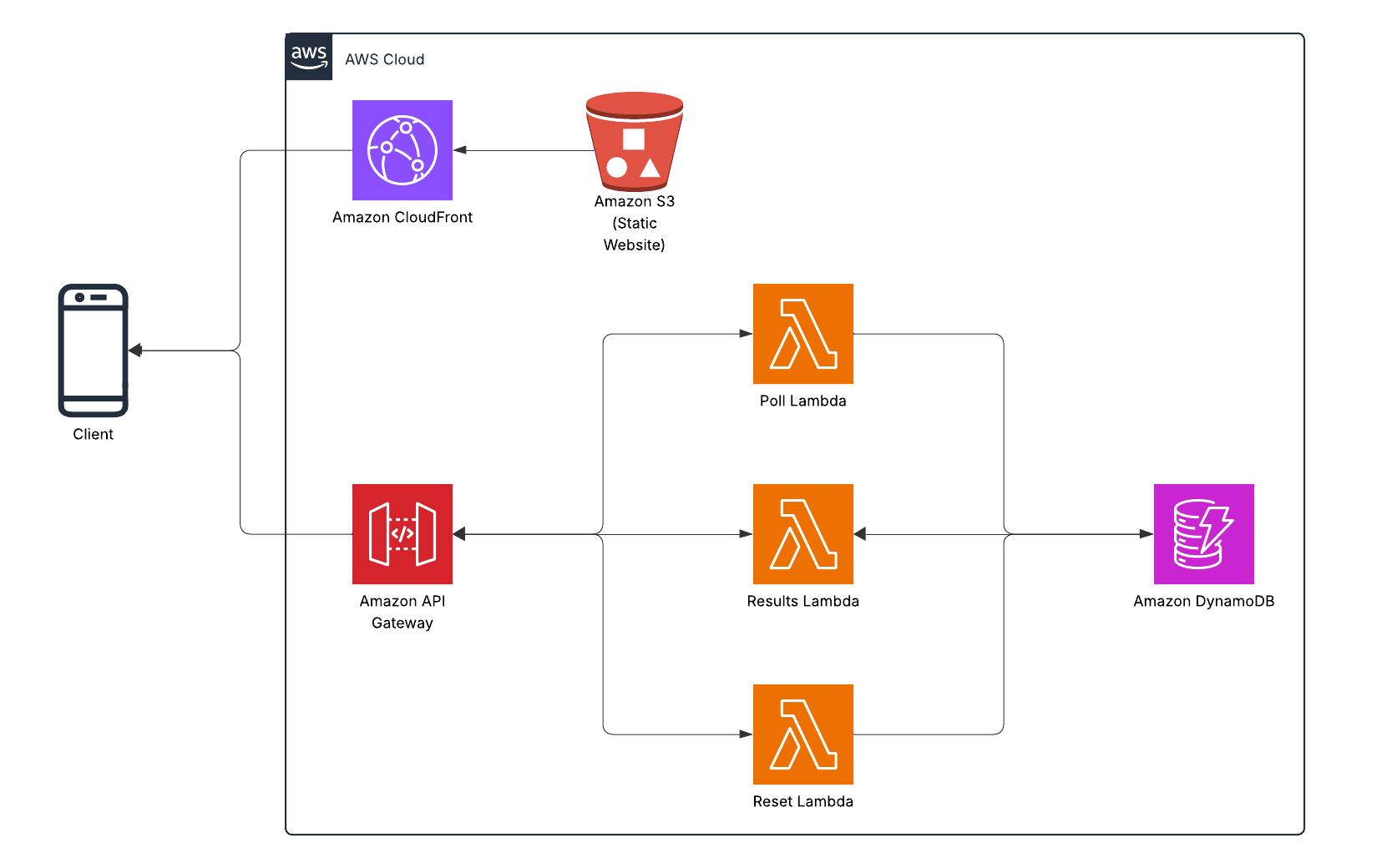Select the "AWS Cloud" group title text
The width and height of the screenshot is (1397, 868).
pyautogui.click(x=384, y=59)
